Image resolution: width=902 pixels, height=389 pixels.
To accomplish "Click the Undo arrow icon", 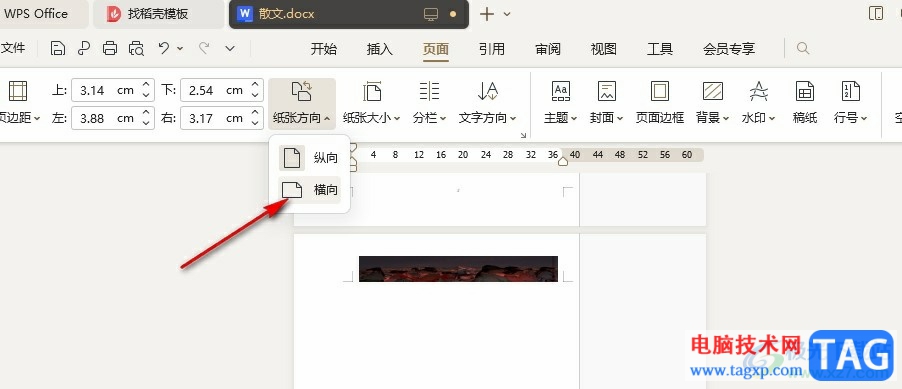I will pos(164,48).
